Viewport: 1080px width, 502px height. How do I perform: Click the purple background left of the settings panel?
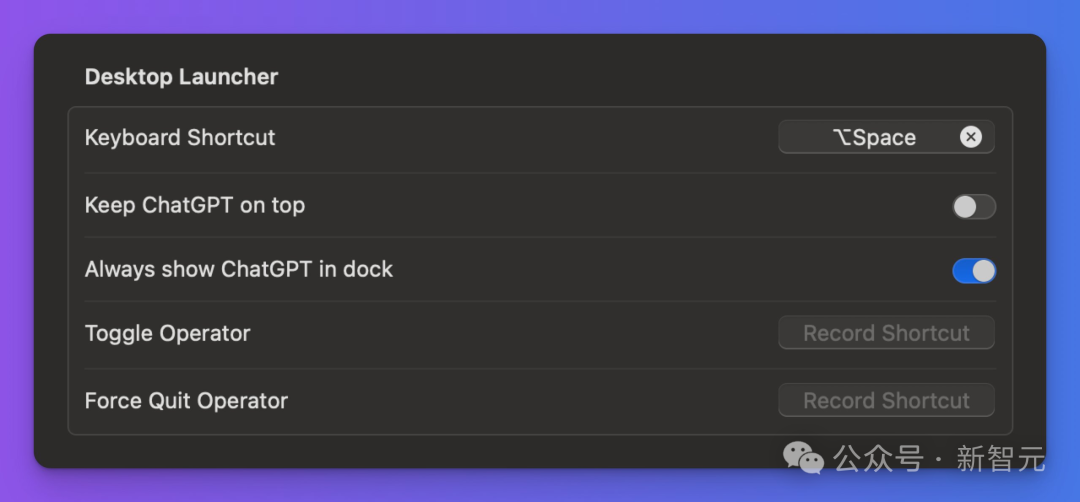(x=16, y=250)
